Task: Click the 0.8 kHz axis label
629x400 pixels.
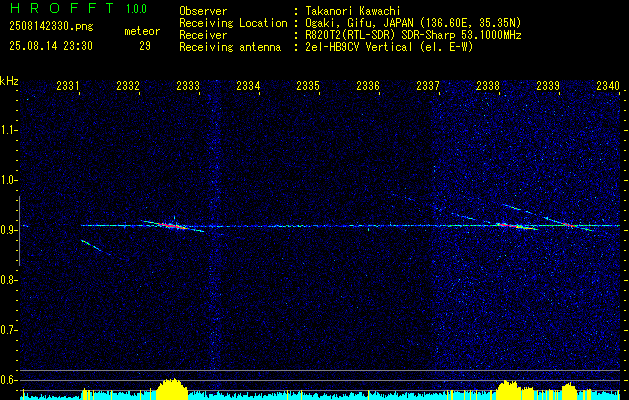Action: 8,280
